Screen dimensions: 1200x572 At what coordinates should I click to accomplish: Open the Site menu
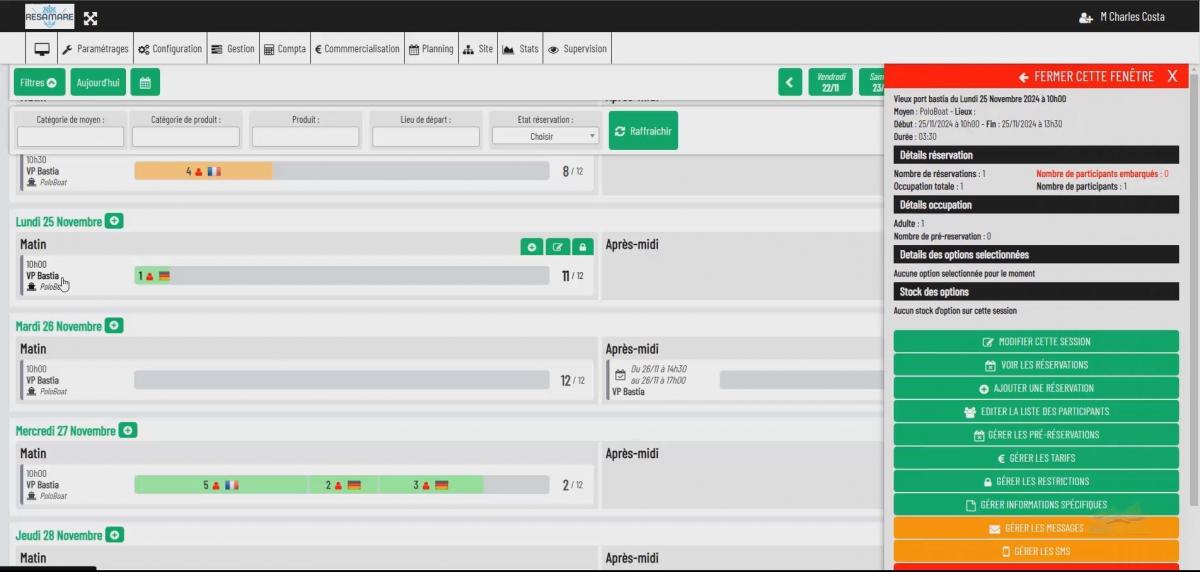(x=478, y=49)
